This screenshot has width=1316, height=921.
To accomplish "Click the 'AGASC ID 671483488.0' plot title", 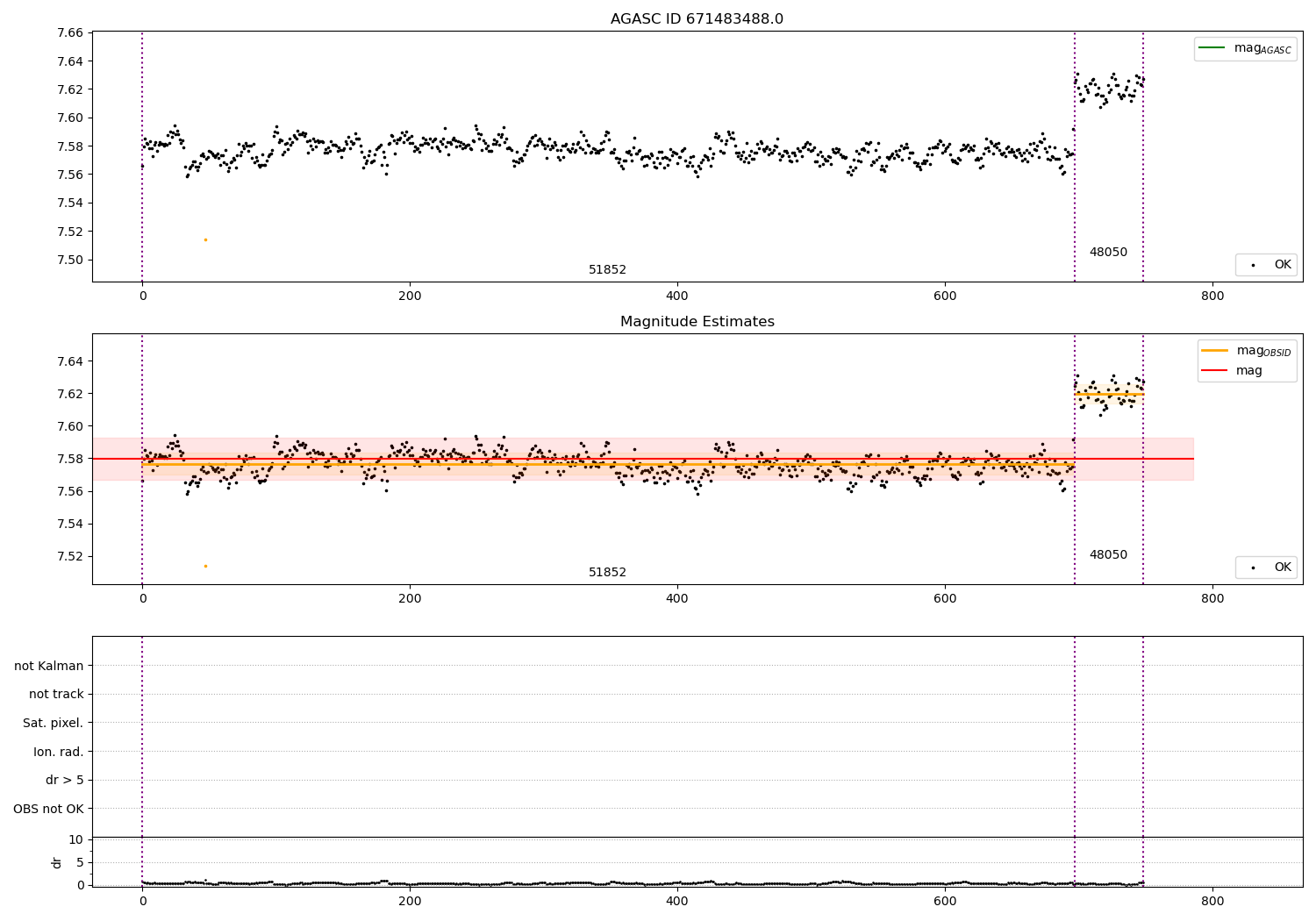I will point(697,19).
